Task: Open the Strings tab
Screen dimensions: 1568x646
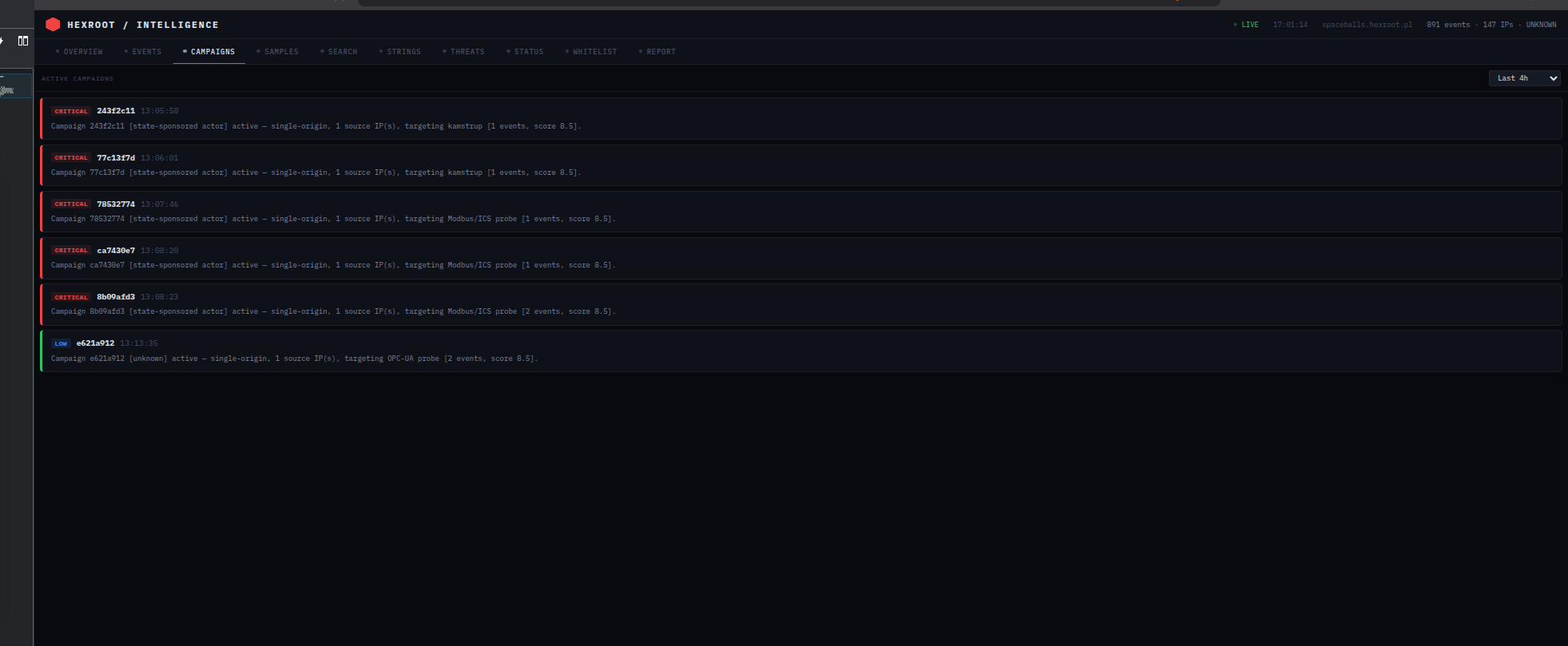Action: tap(400, 52)
